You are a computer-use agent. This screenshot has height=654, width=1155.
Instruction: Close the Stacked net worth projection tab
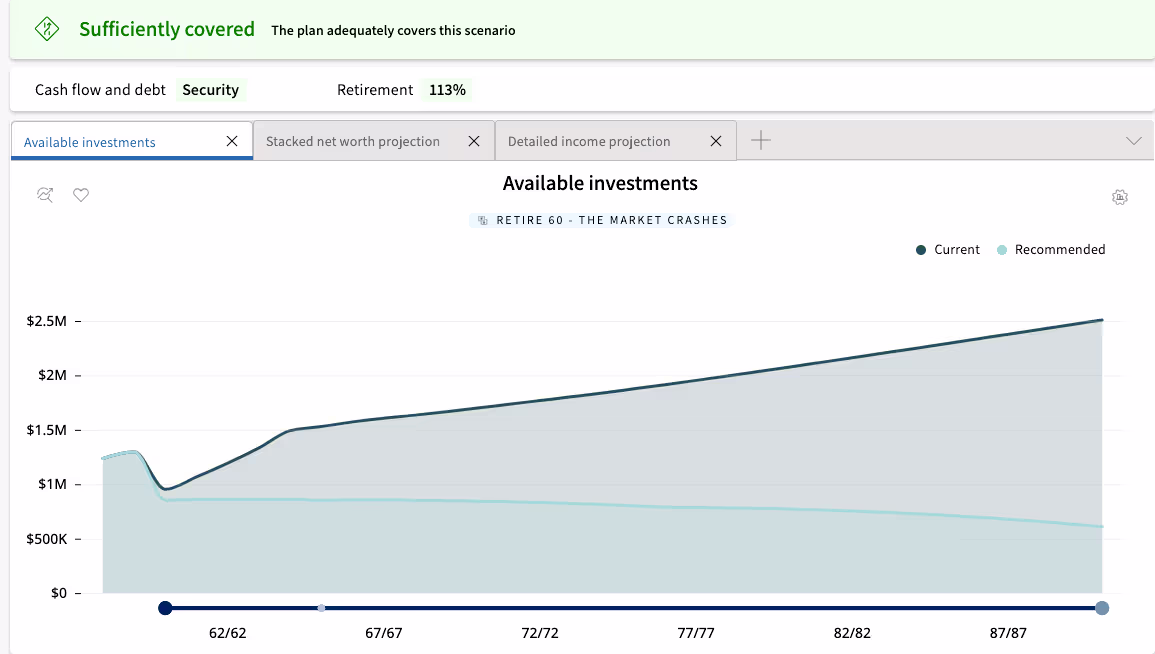(x=474, y=141)
